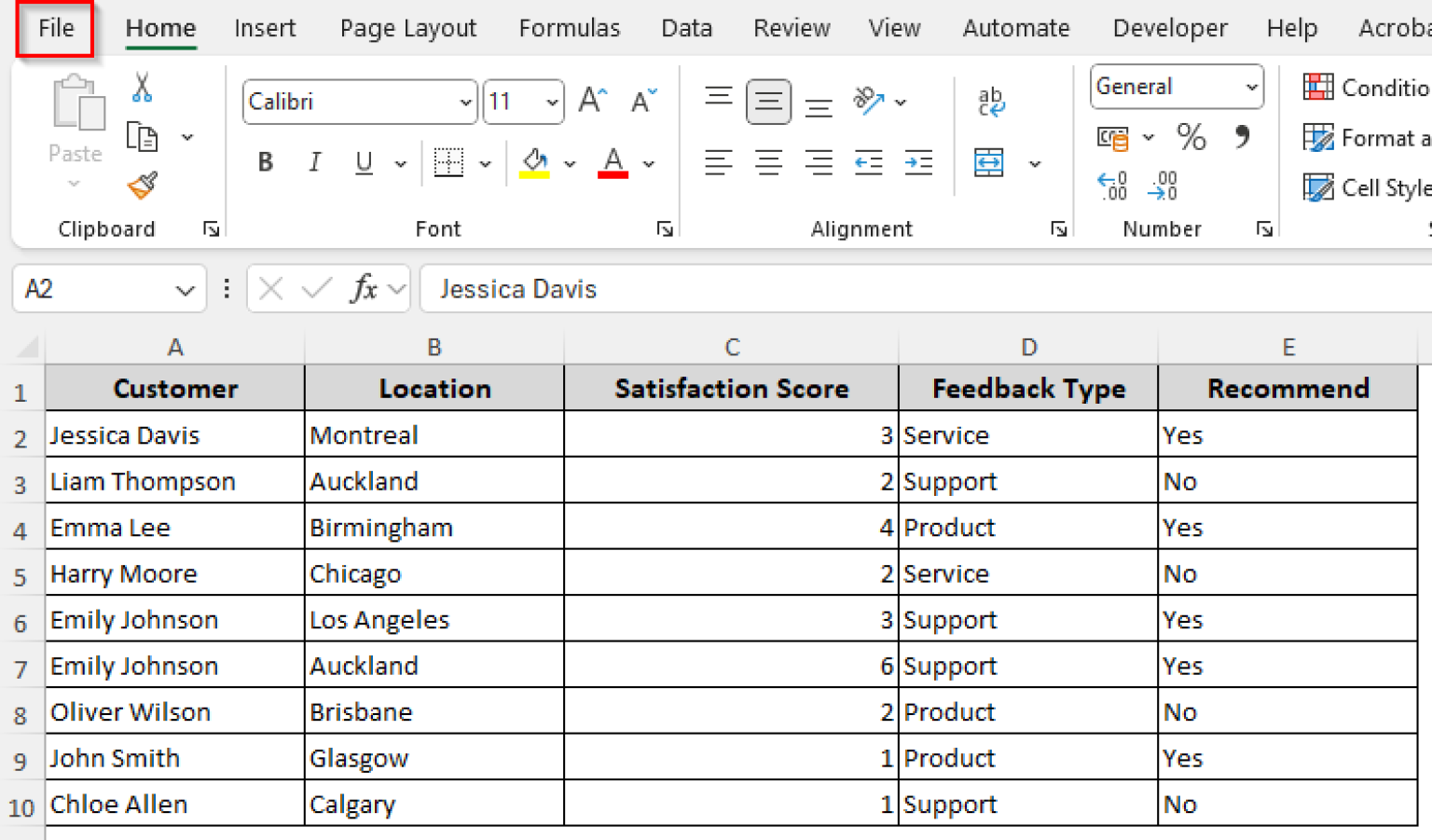This screenshot has width=1432, height=840.
Task: Apply bold formatting with the Bold icon
Action: point(265,161)
